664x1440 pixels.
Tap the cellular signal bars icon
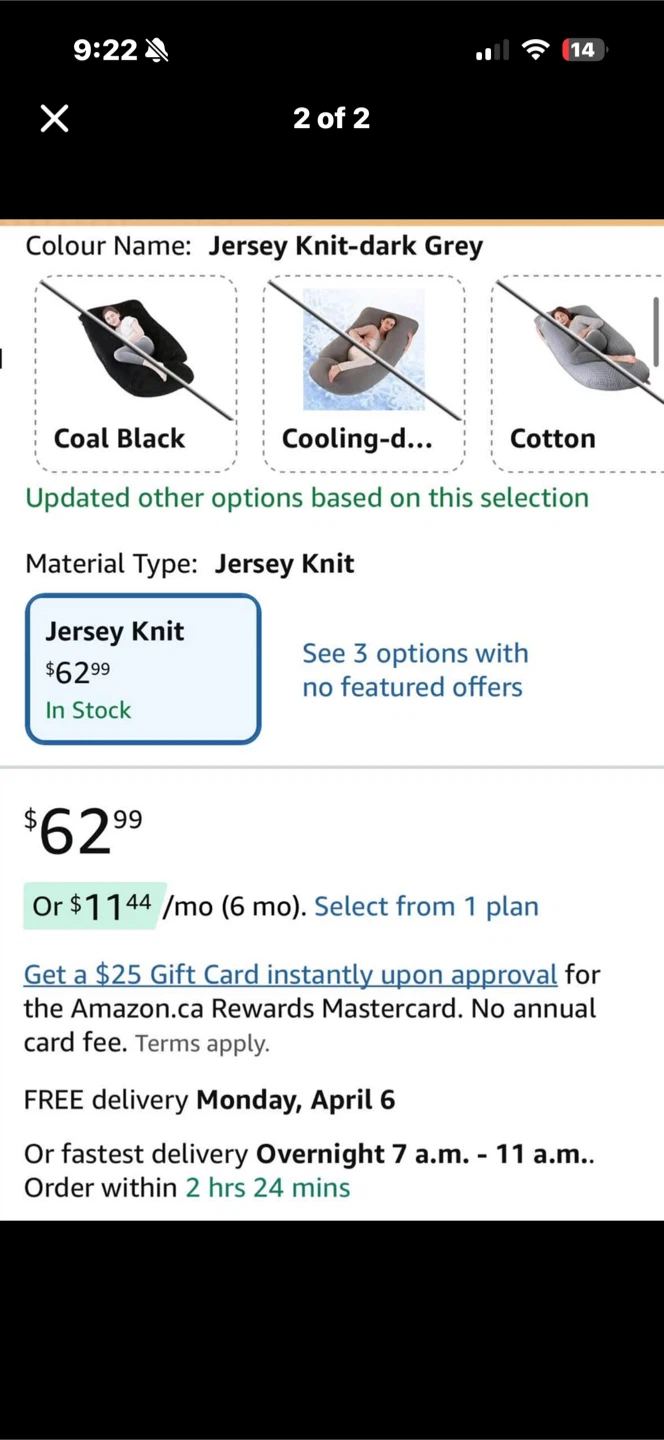pyautogui.click(x=492, y=50)
